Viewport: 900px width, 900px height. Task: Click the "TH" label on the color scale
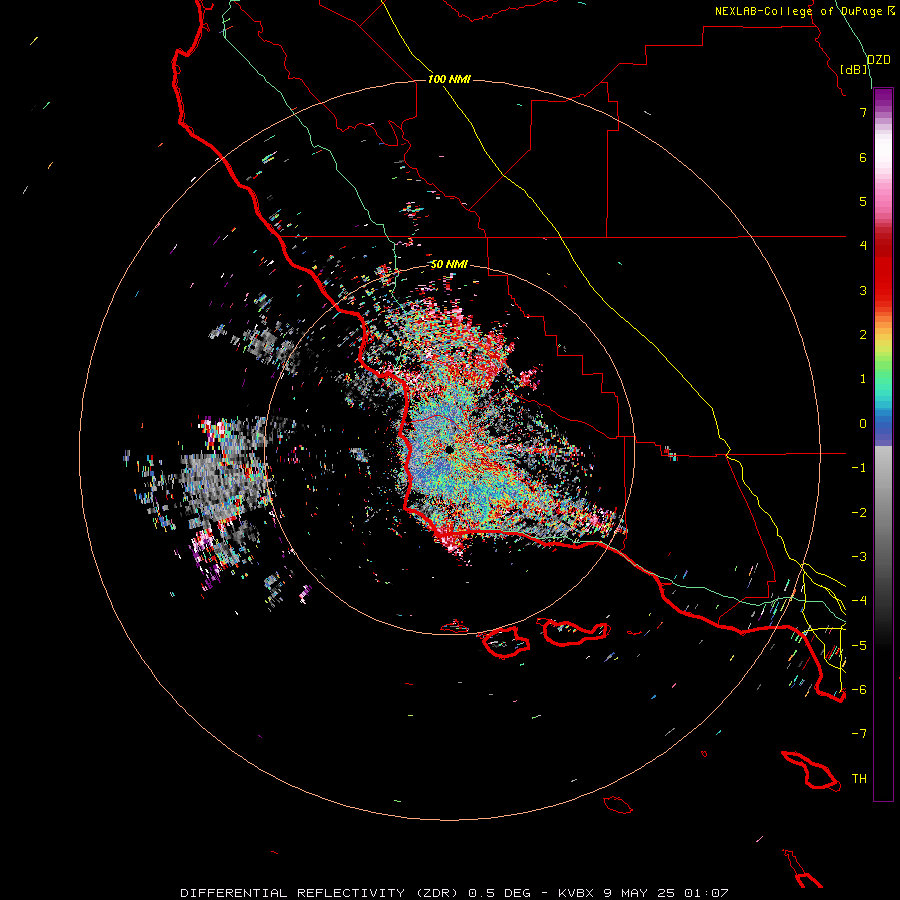tap(859, 779)
